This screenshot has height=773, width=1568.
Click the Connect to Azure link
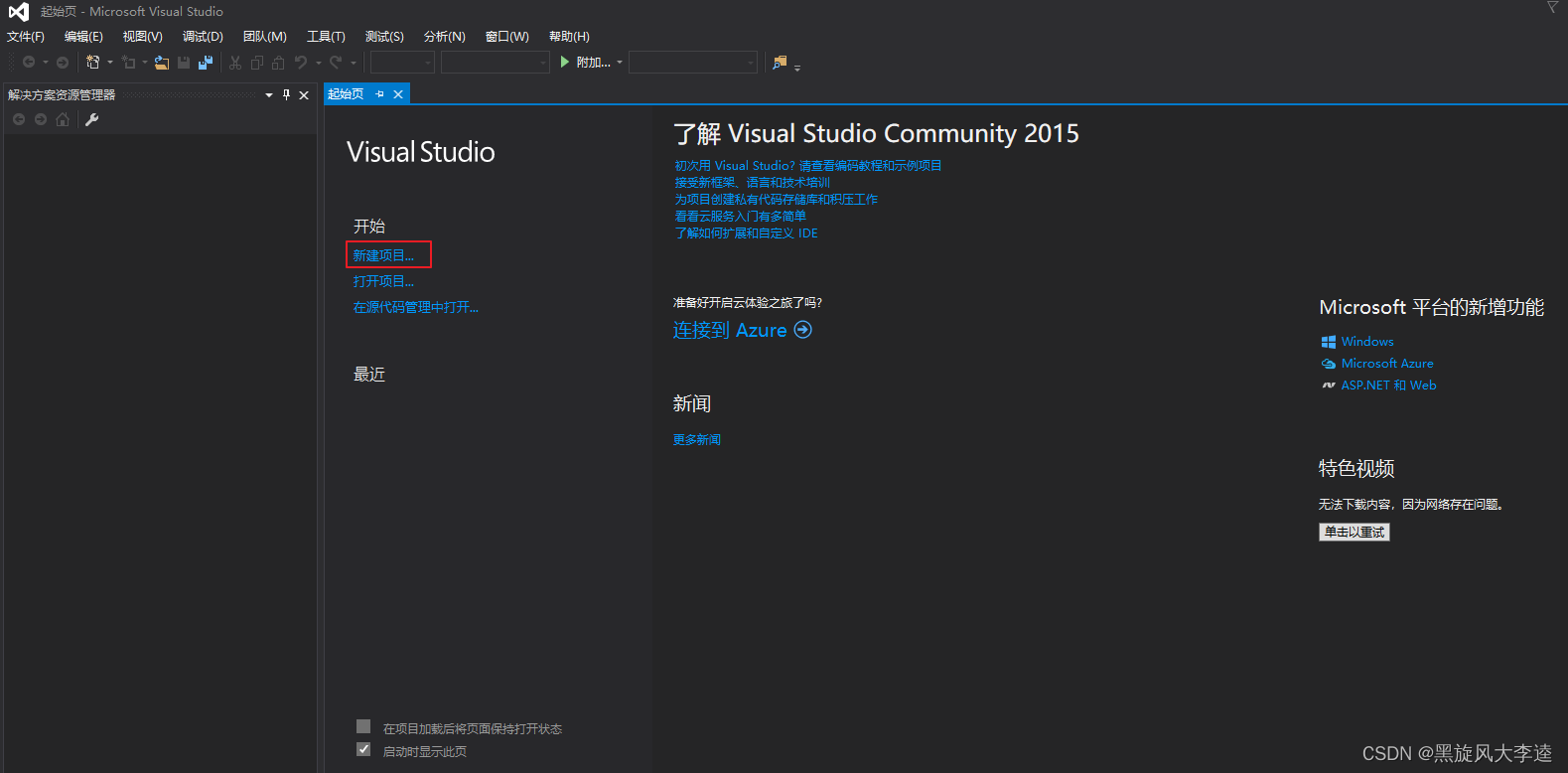[x=730, y=330]
